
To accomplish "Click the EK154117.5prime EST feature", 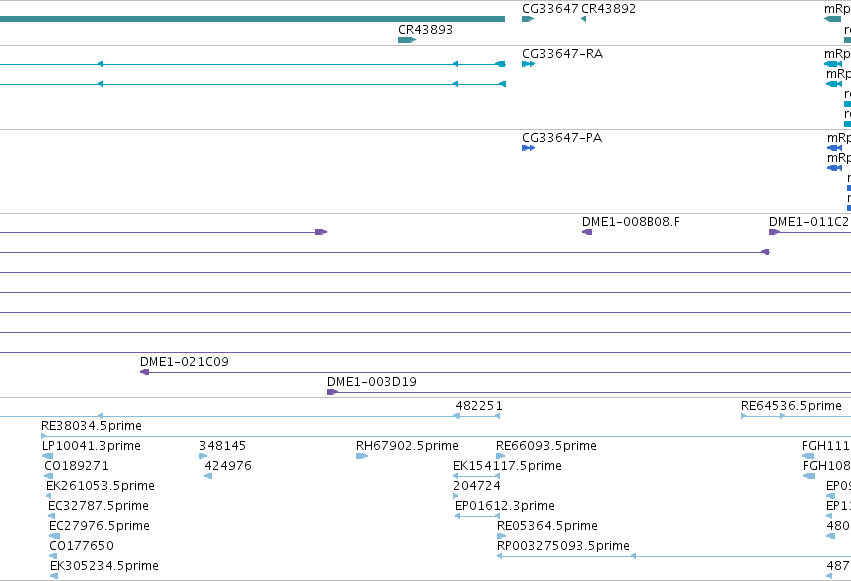I will click(x=477, y=476).
